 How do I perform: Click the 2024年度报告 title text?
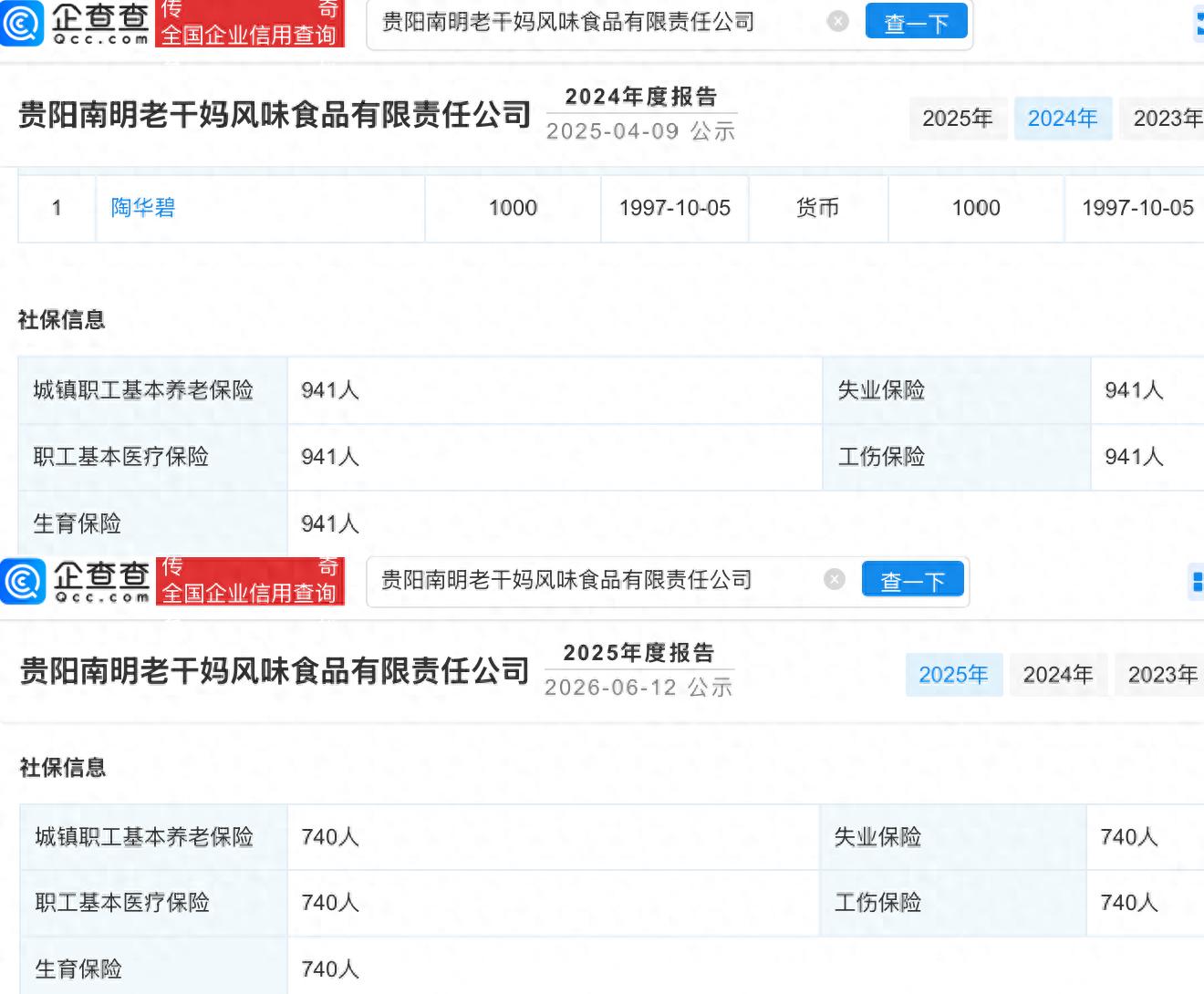[641, 97]
